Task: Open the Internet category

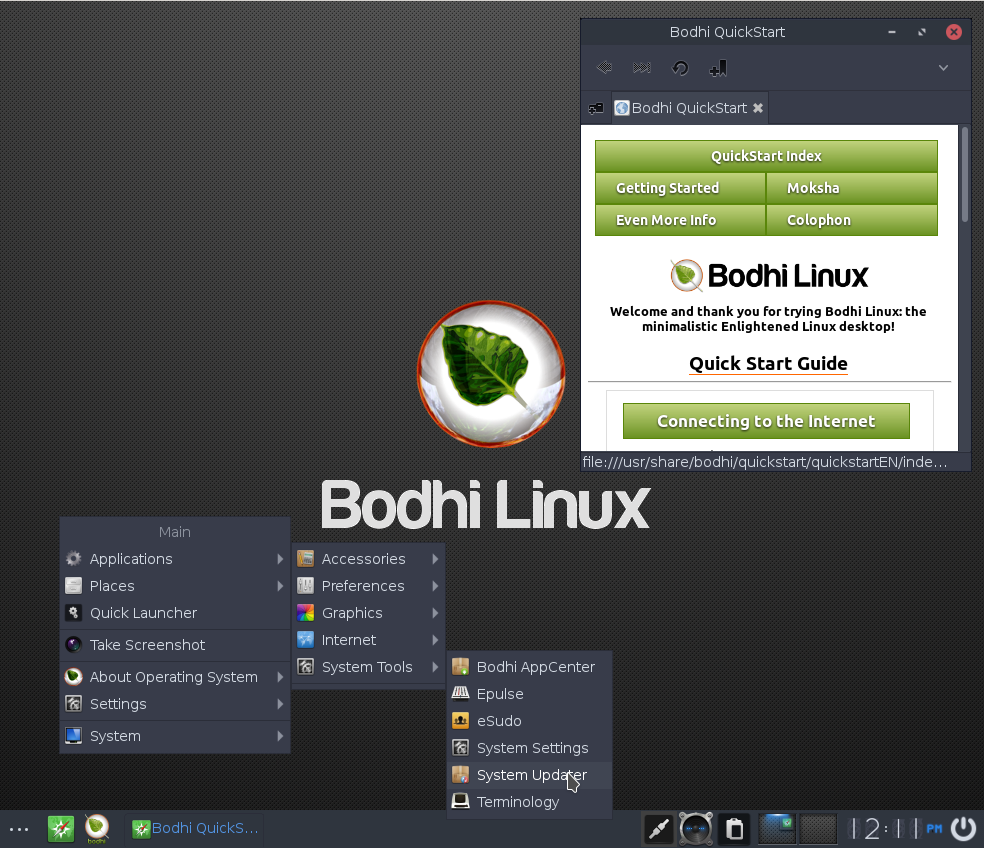Action: [368, 640]
